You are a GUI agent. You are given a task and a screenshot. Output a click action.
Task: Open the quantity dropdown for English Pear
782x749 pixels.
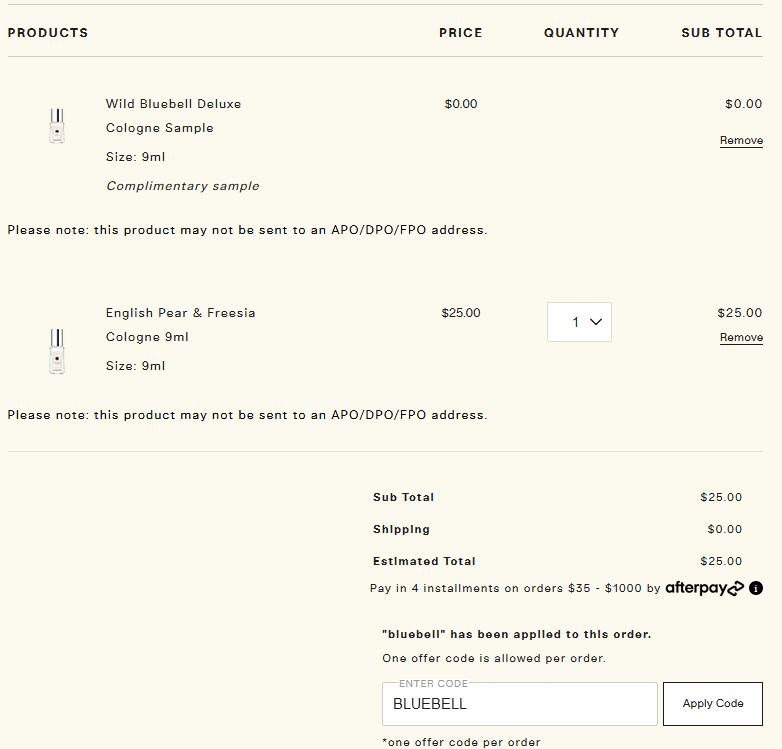[x=579, y=322]
